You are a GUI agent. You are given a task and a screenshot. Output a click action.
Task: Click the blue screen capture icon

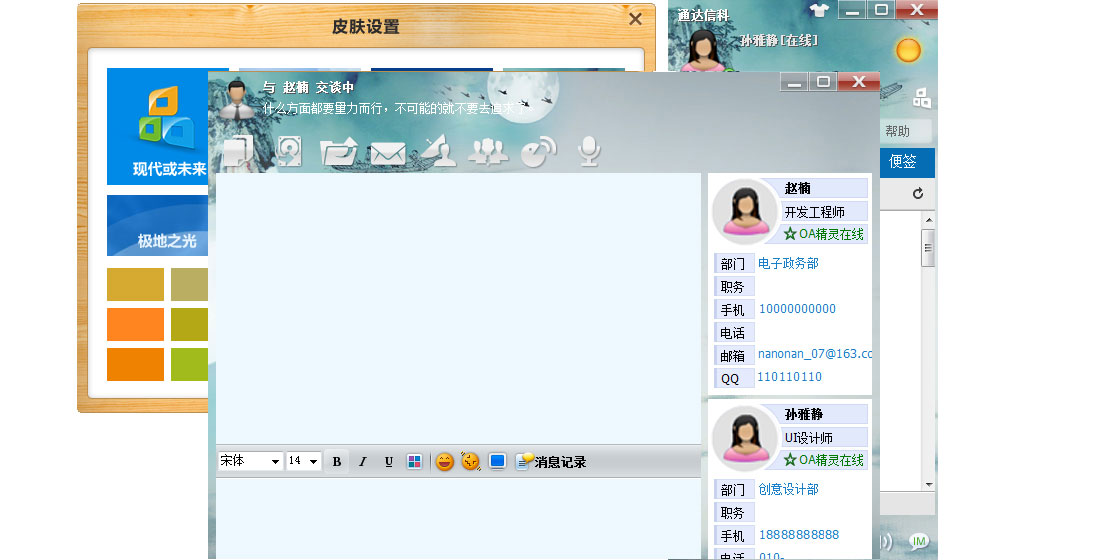tap(497, 461)
